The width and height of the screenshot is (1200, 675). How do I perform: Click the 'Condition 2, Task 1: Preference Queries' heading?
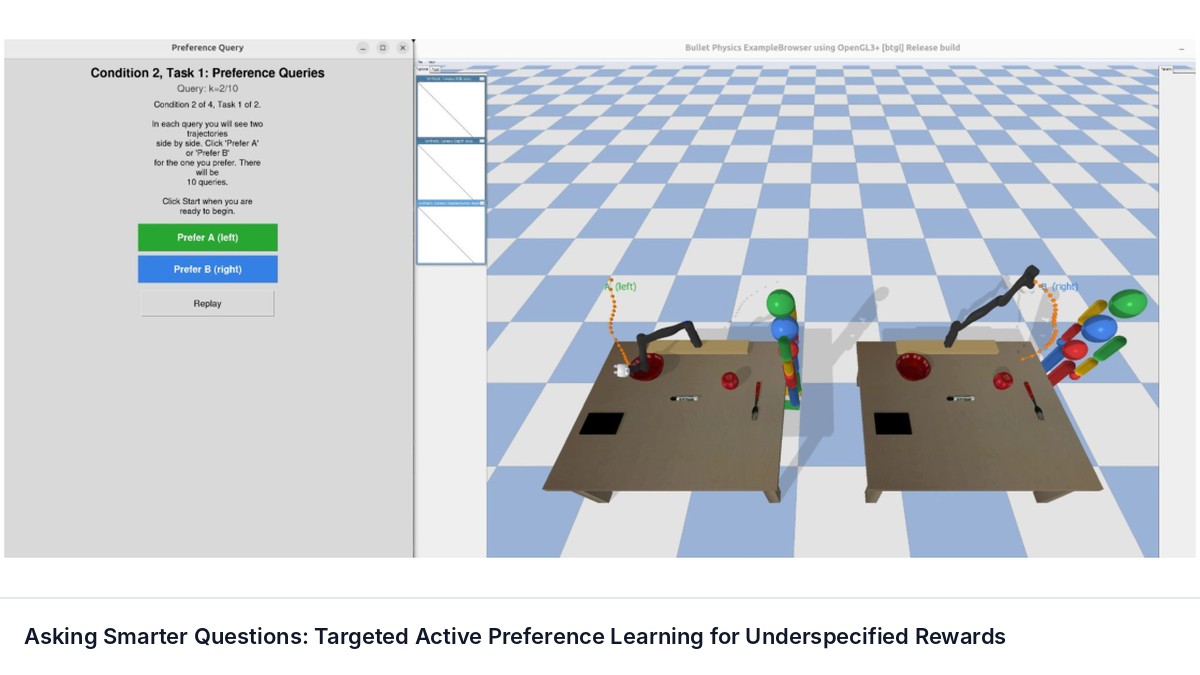208,73
